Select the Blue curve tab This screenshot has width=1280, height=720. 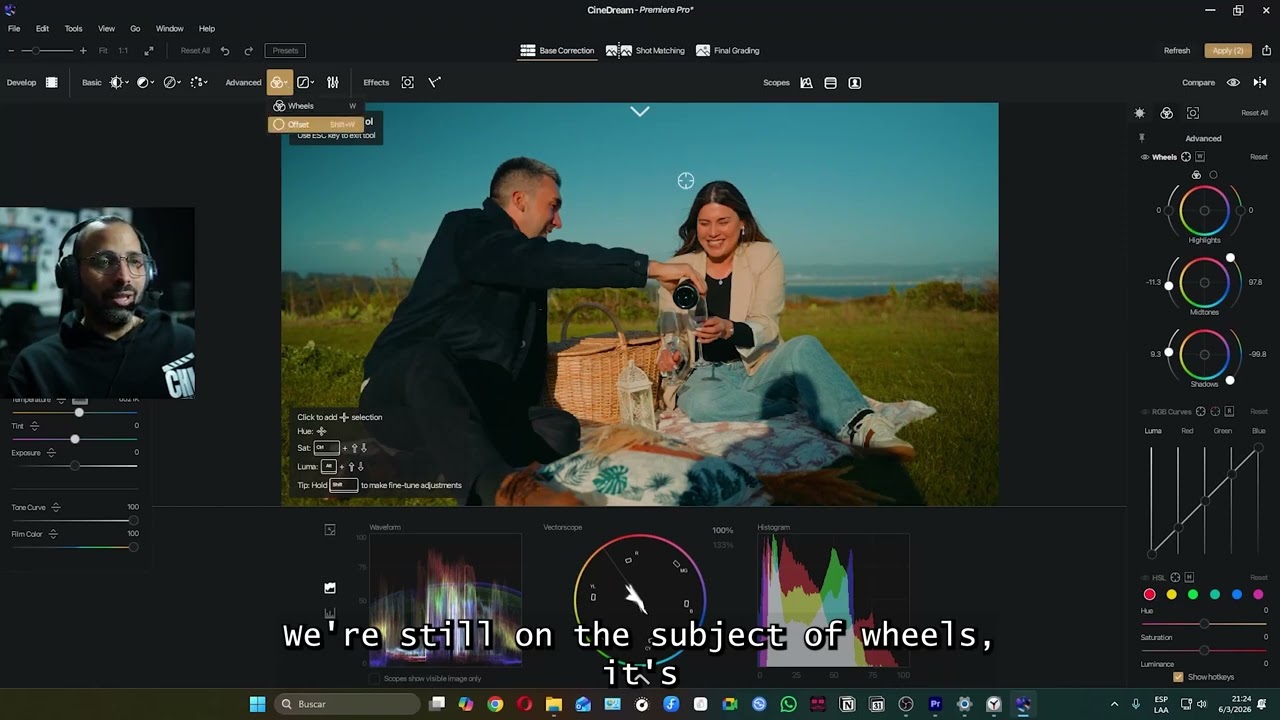point(1258,431)
